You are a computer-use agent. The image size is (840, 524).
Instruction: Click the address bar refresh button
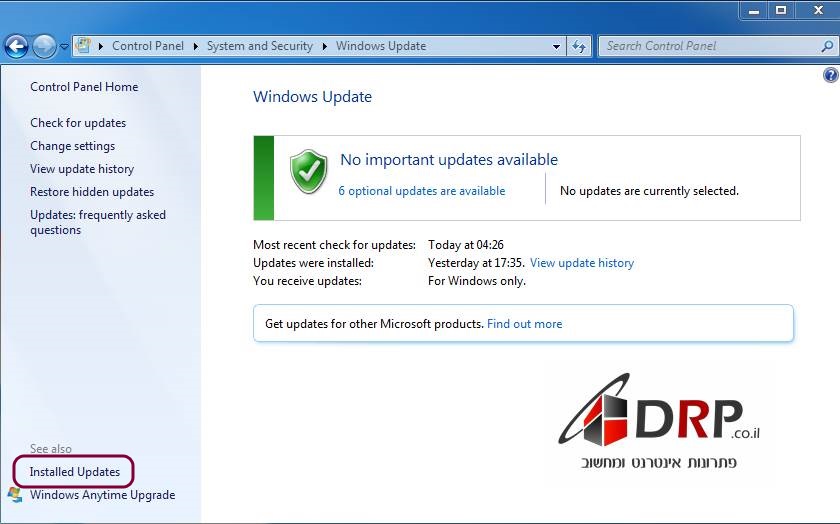pos(579,46)
